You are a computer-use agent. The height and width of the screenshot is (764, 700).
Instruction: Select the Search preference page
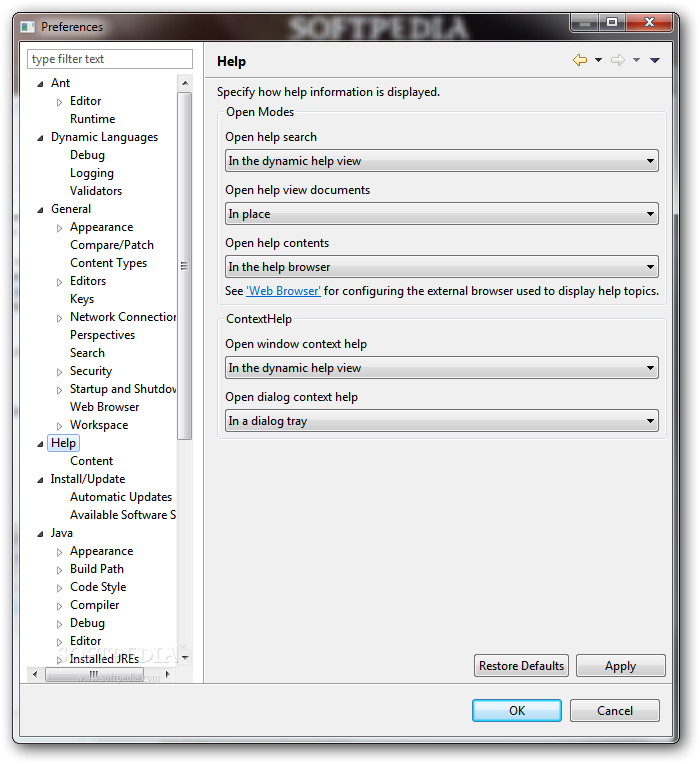[87, 353]
